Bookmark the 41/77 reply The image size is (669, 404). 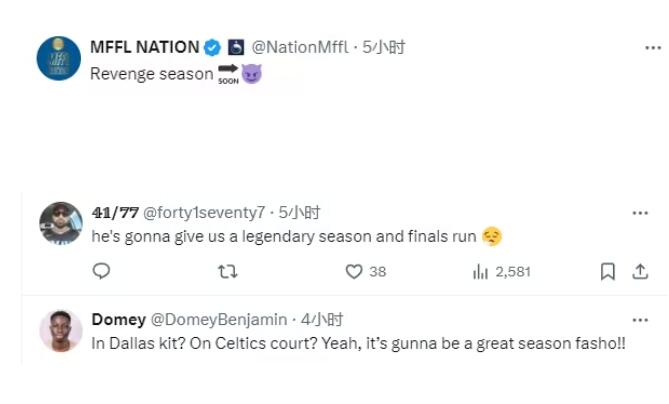pyautogui.click(x=607, y=271)
